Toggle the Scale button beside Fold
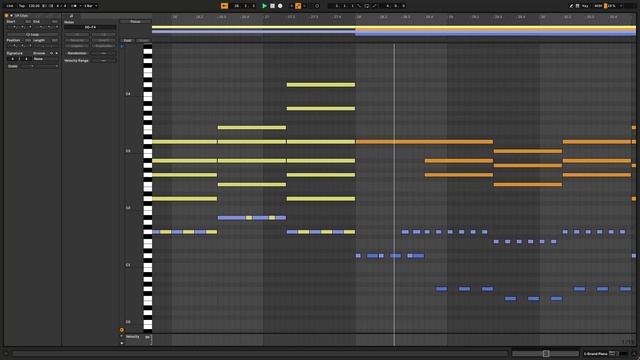The image size is (640, 360). [x=143, y=41]
